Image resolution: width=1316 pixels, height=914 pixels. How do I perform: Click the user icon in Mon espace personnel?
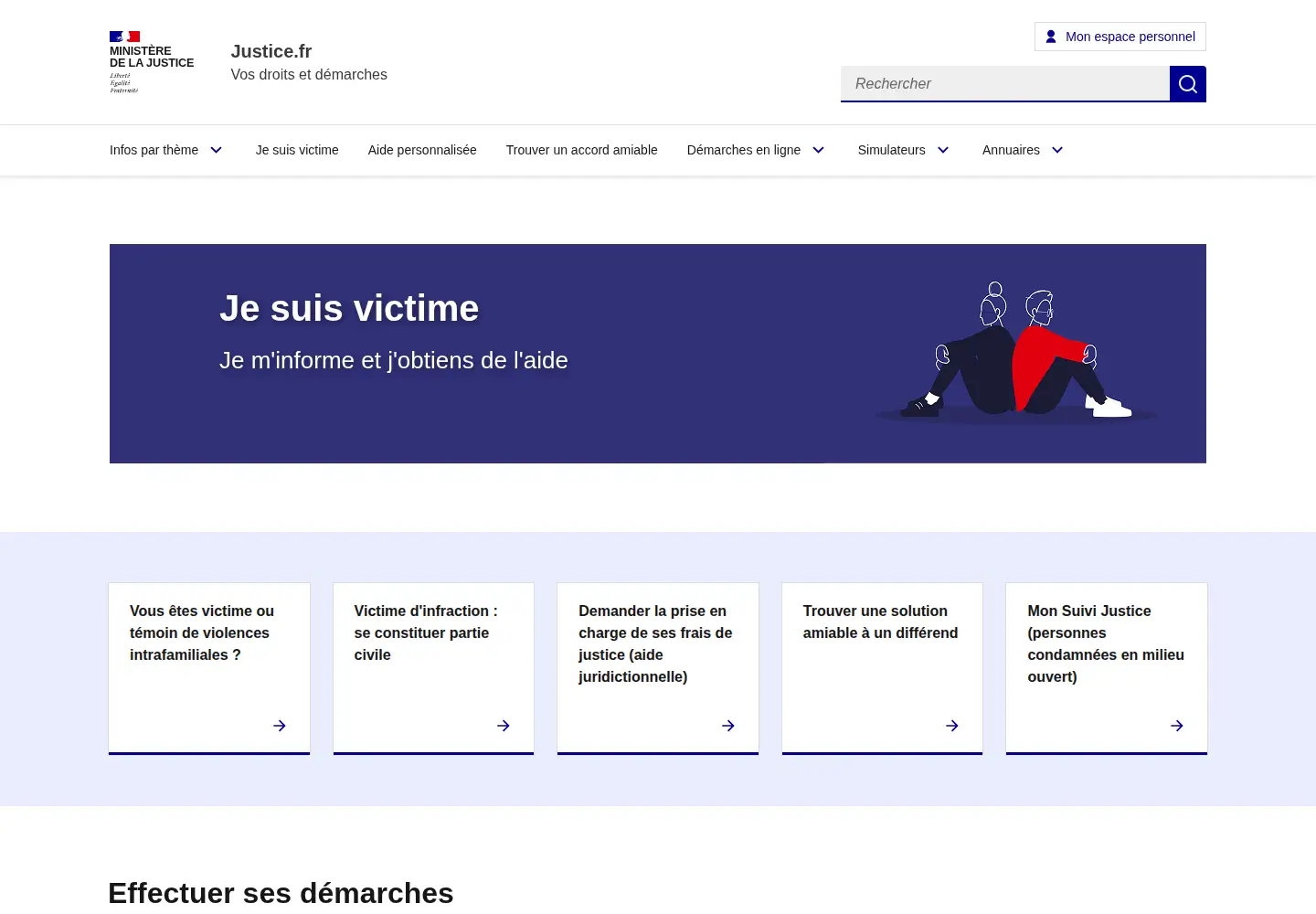1051,37
